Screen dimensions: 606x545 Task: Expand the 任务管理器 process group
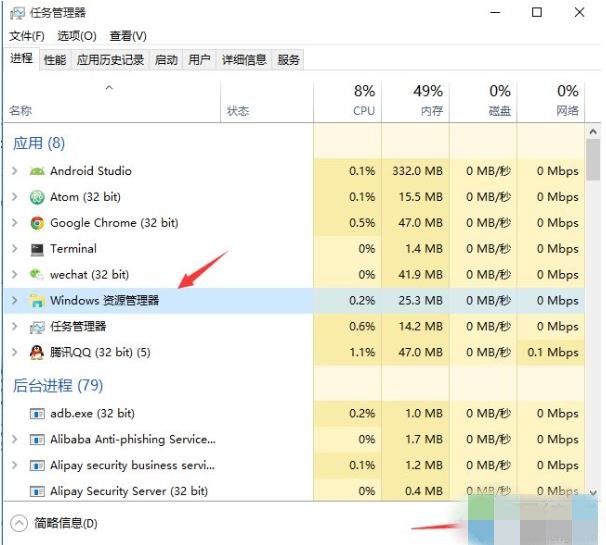(x=14, y=327)
